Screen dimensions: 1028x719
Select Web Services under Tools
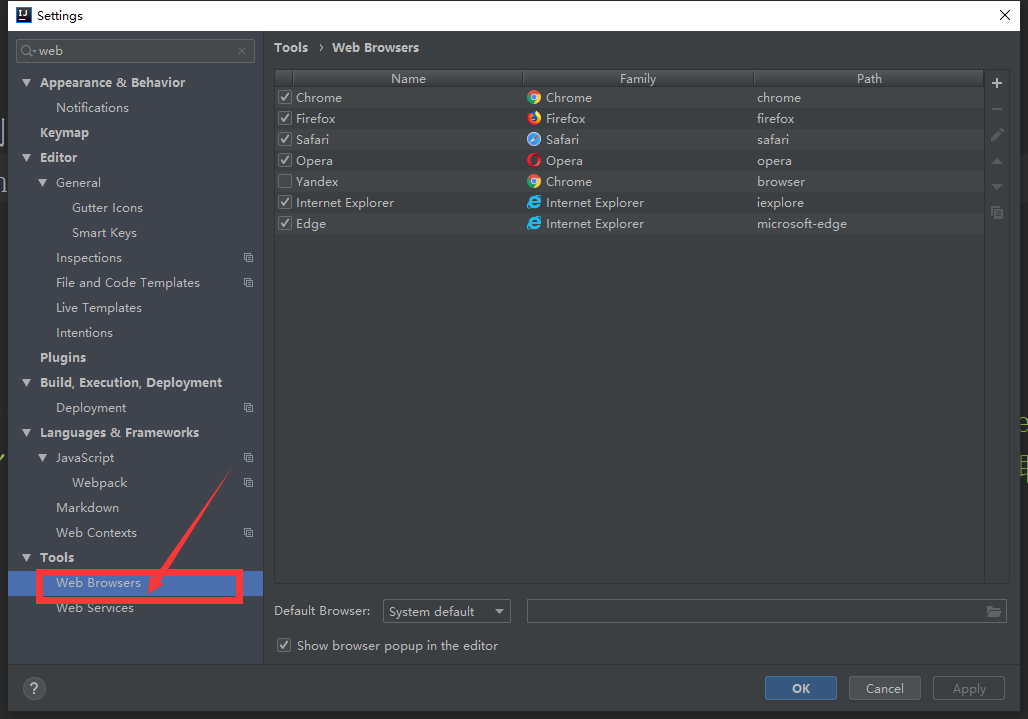(x=95, y=608)
